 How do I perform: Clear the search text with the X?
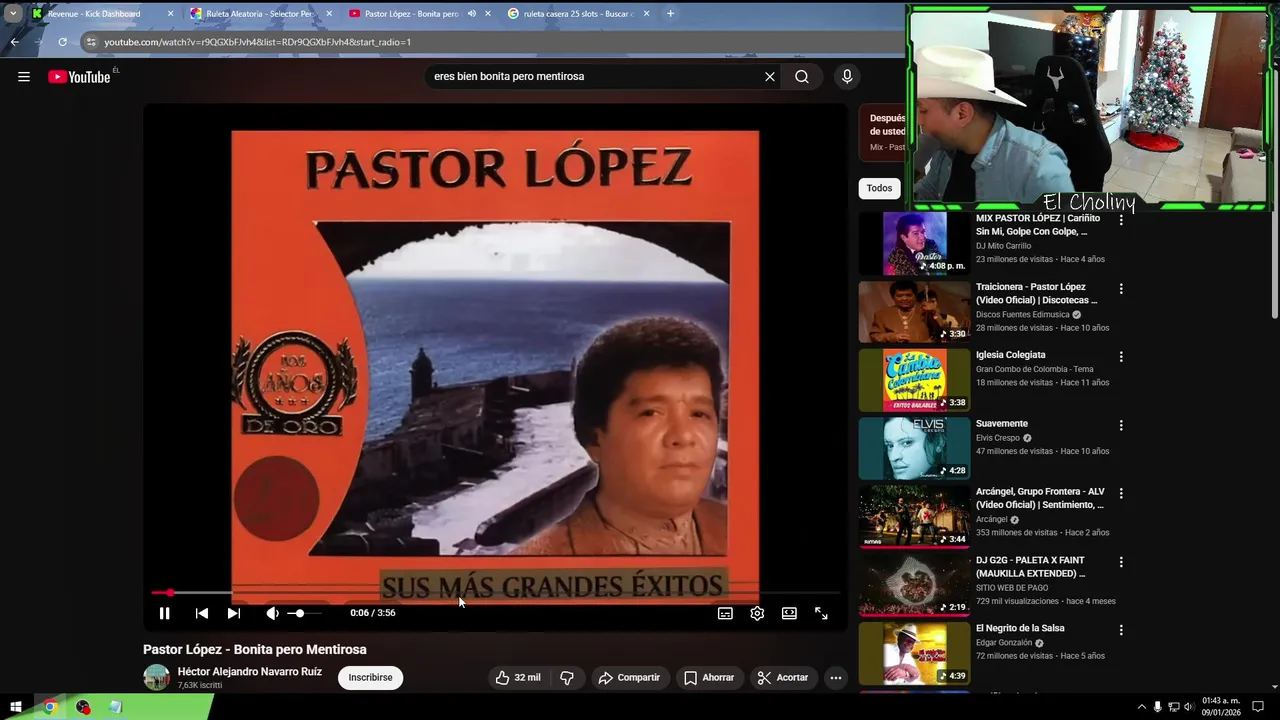[x=770, y=76]
